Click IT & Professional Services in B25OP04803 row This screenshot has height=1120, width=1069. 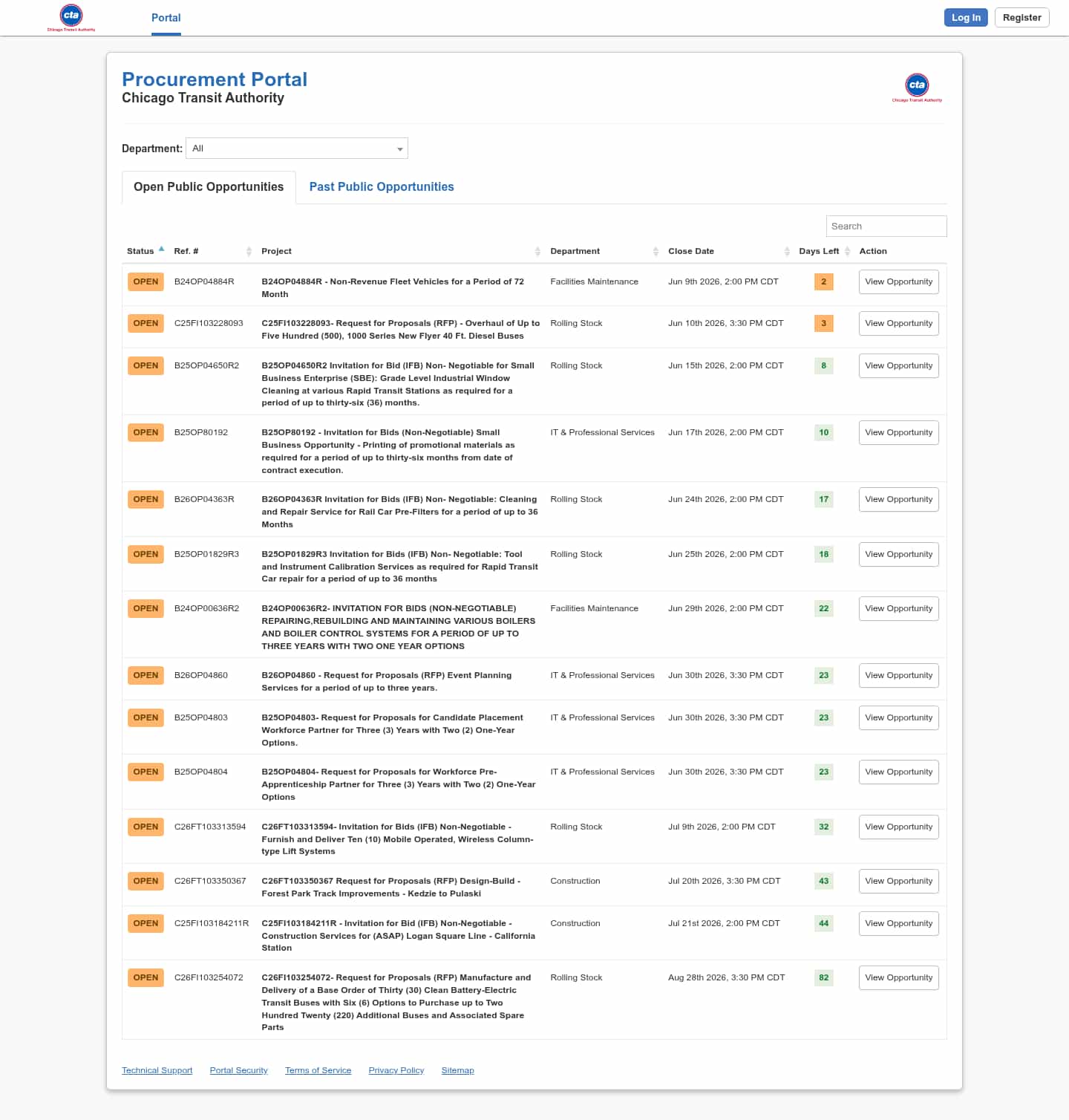pyautogui.click(x=602, y=718)
